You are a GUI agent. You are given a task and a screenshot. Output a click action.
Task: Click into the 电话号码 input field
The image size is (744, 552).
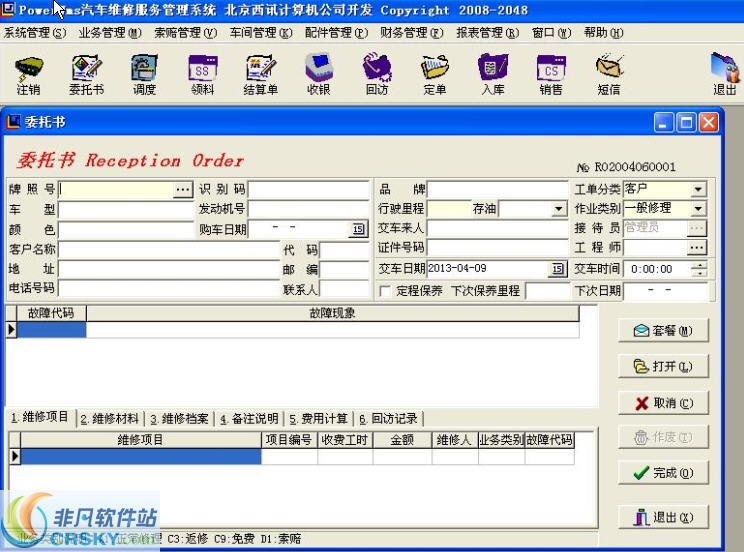pyautogui.click(x=169, y=288)
